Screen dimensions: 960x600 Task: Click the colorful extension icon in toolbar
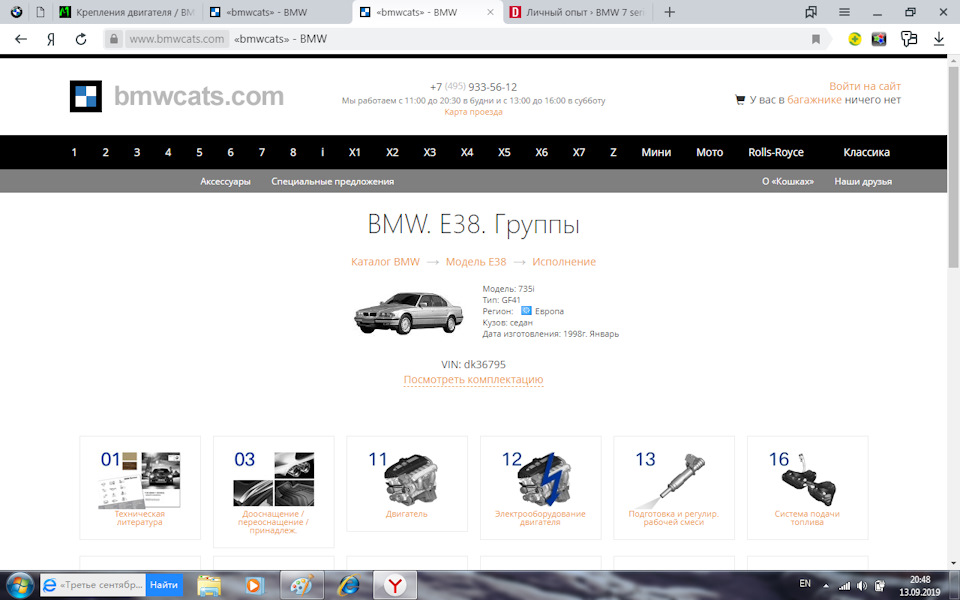tap(879, 39)
